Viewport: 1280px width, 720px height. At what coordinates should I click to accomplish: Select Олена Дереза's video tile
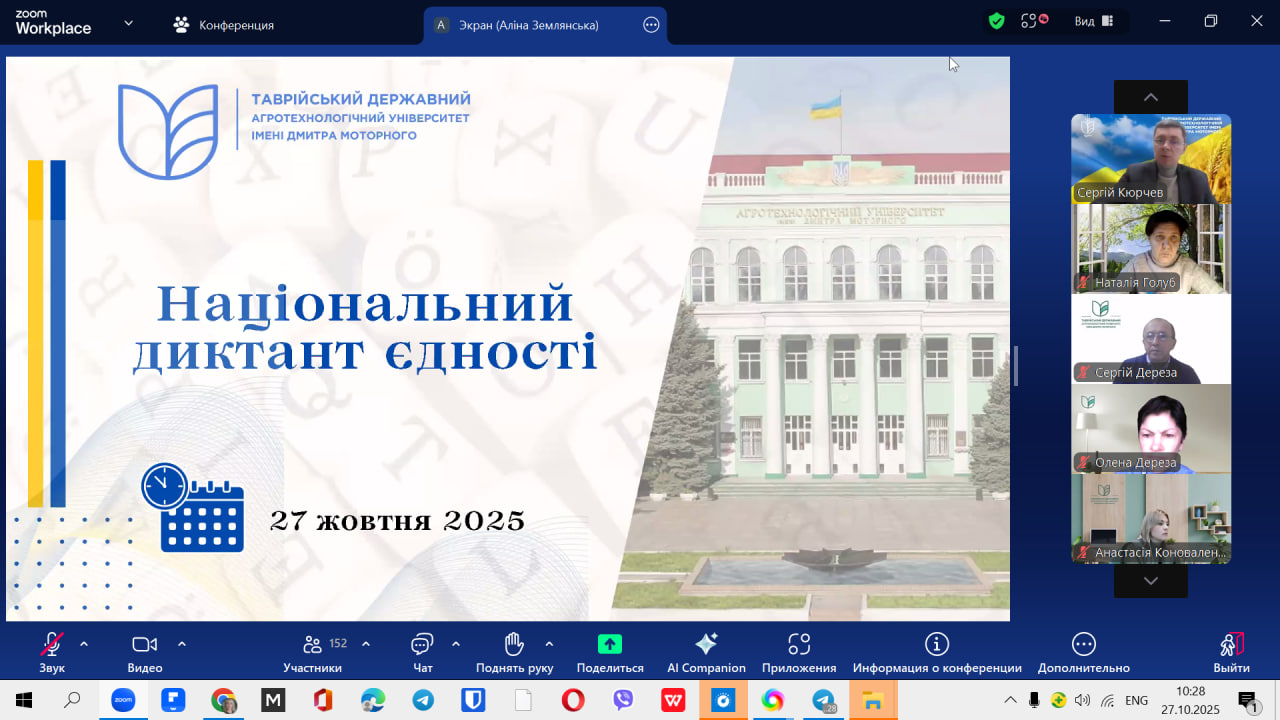pyautogui.click(x=1151, y=429)
